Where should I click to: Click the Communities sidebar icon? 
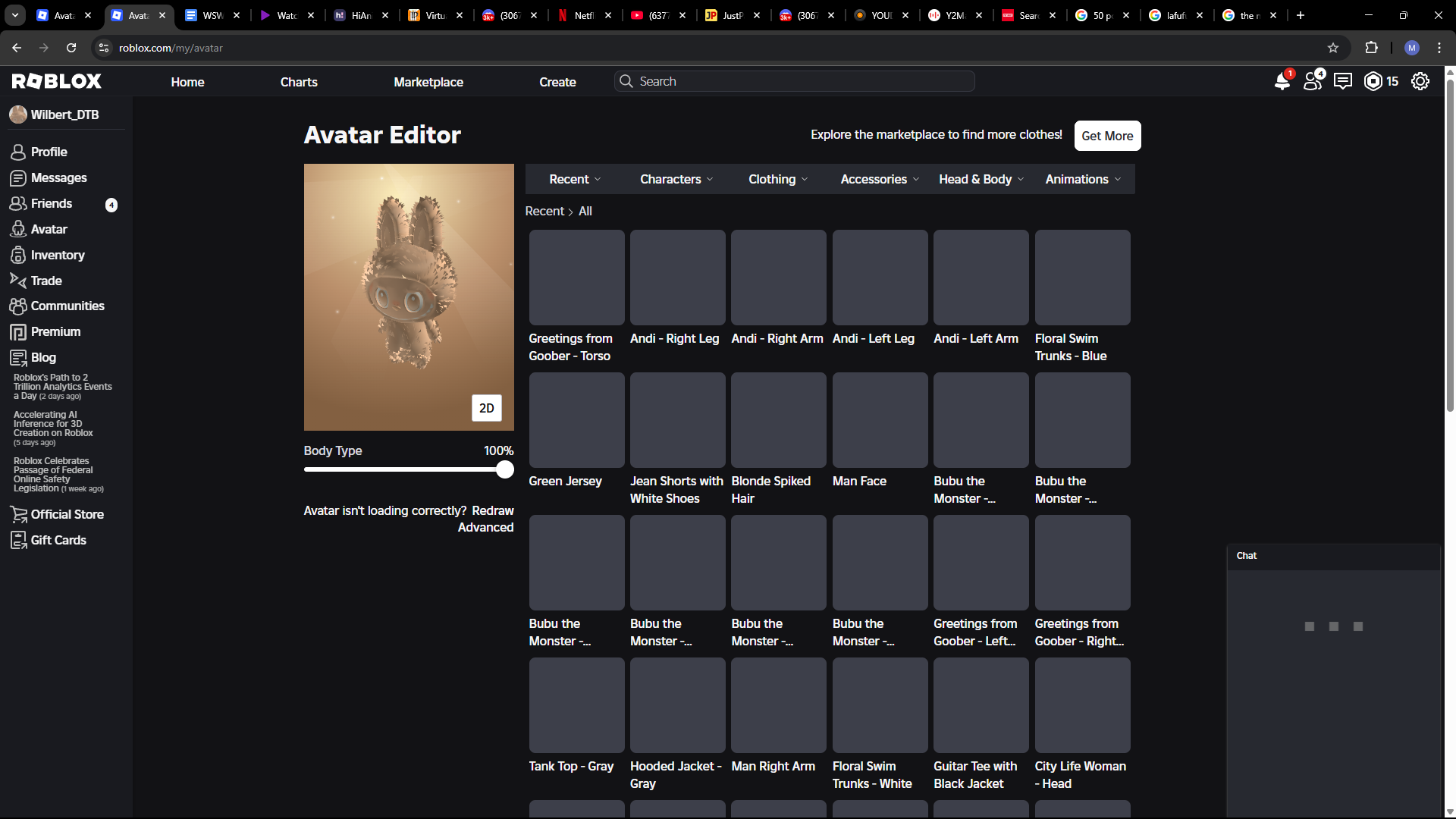[18, 306]
